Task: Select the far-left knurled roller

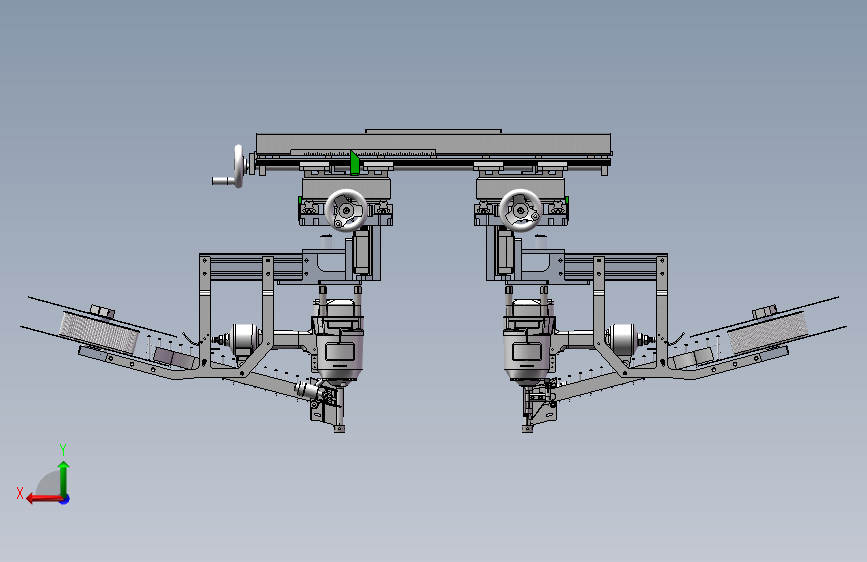Action: click(x=100, y=333)
